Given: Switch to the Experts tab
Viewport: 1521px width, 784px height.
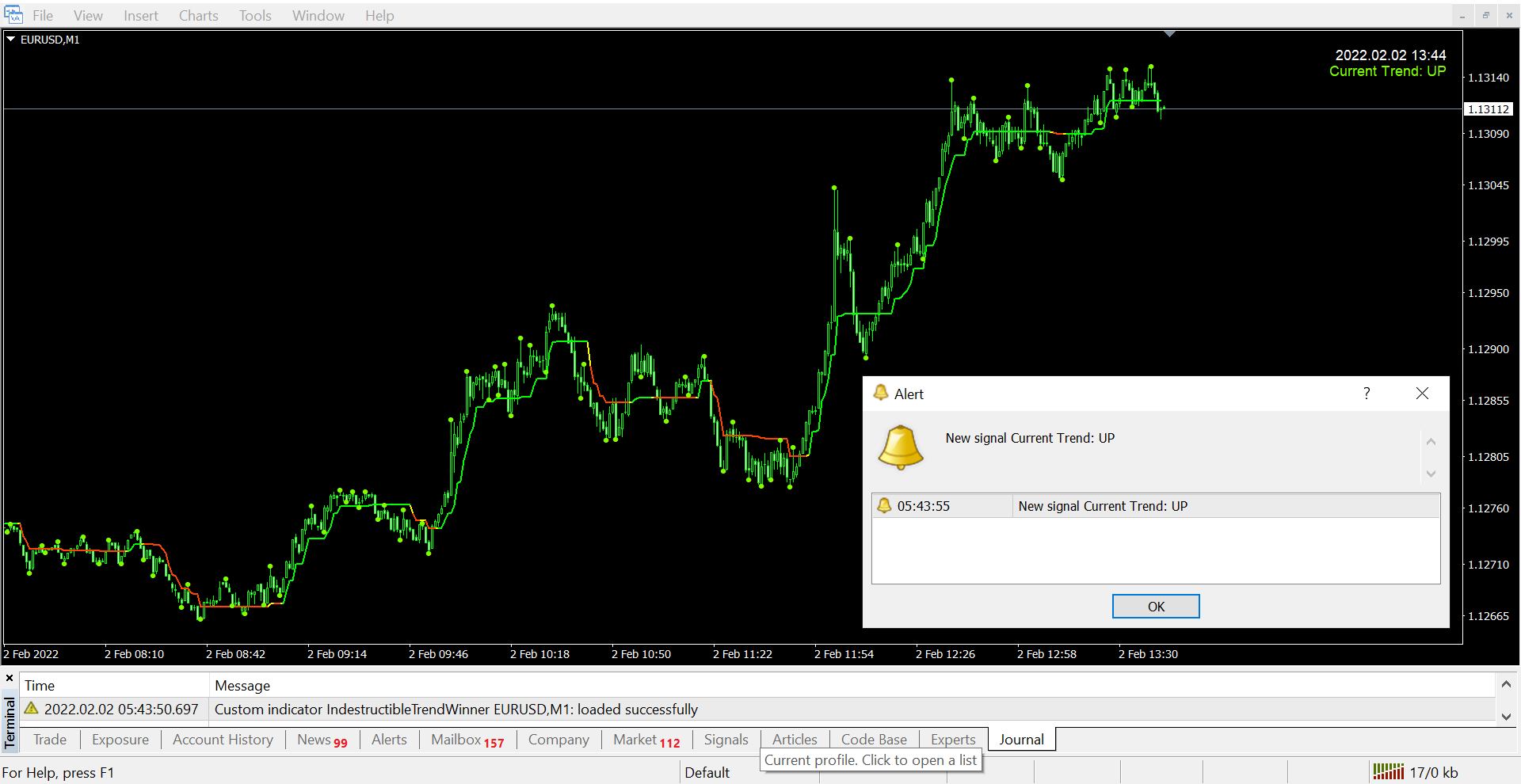Looking at the screenshot, I should (x=952, y=739).
